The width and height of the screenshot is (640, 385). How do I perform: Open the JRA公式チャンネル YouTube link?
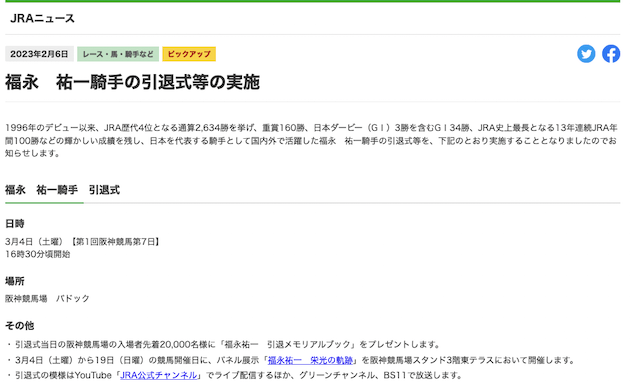coord(159,375)
